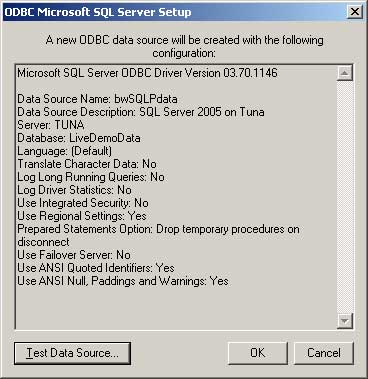Click the Test Data Source button
Image resolution: width=368 pixels, height=379 pixels.
(x=72, y=353)
